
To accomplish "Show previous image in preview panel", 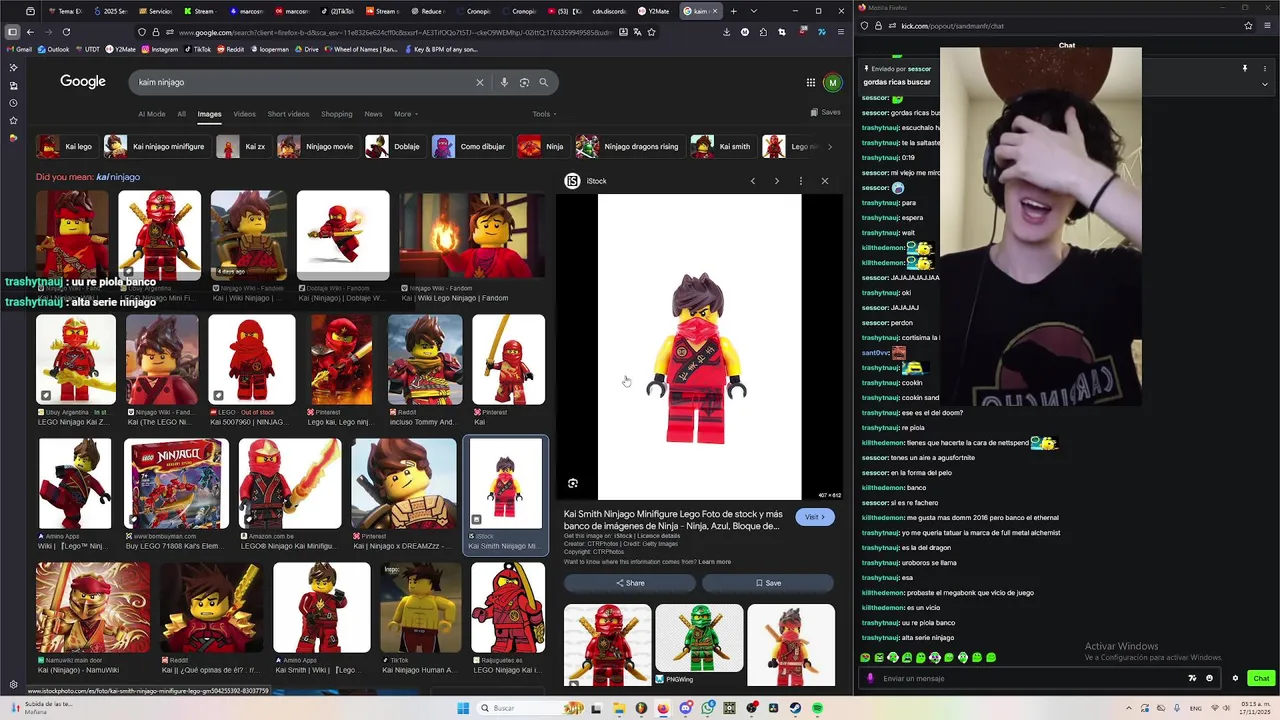I will point(753,181).
